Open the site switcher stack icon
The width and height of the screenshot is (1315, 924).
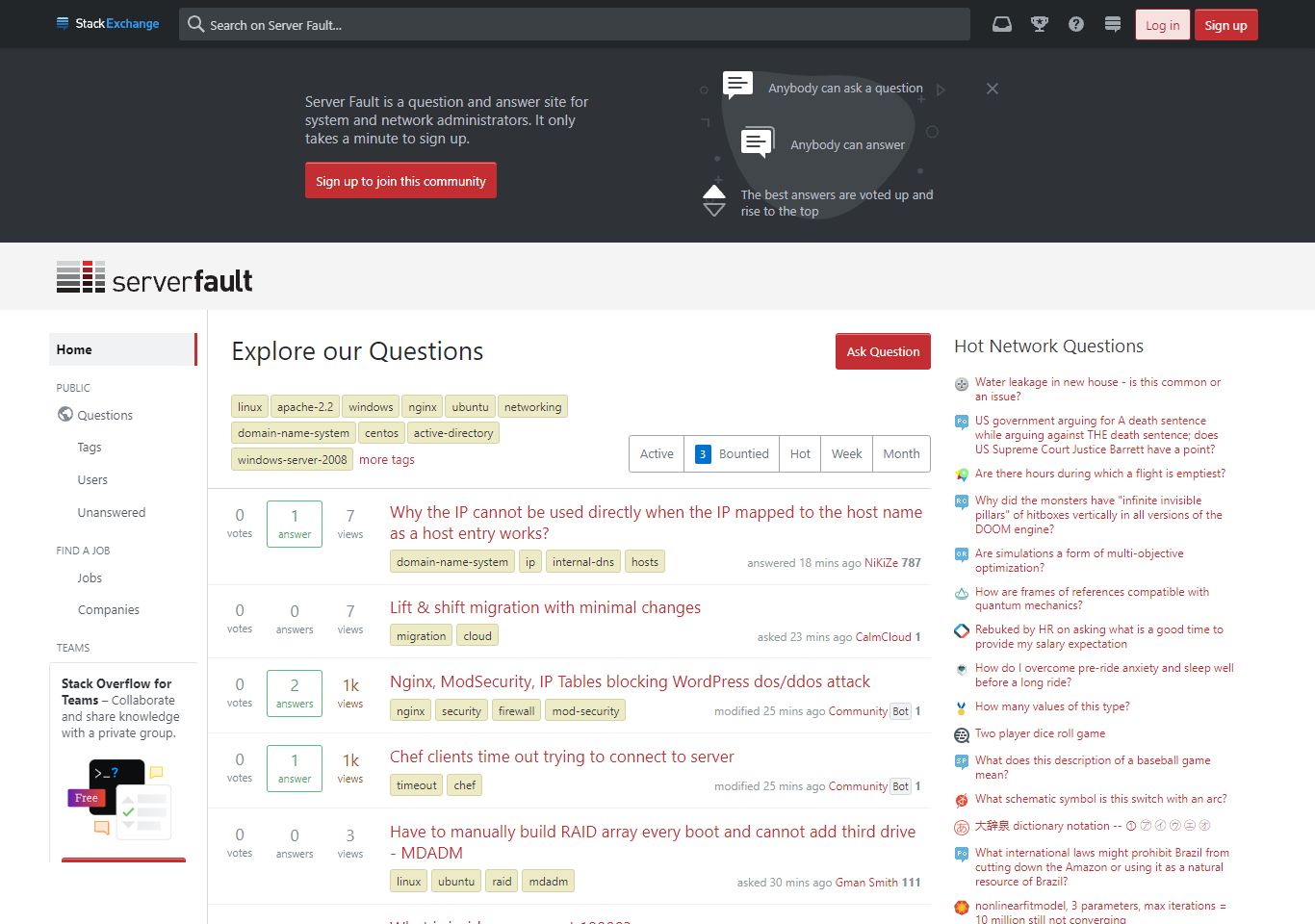(1113, 25)
